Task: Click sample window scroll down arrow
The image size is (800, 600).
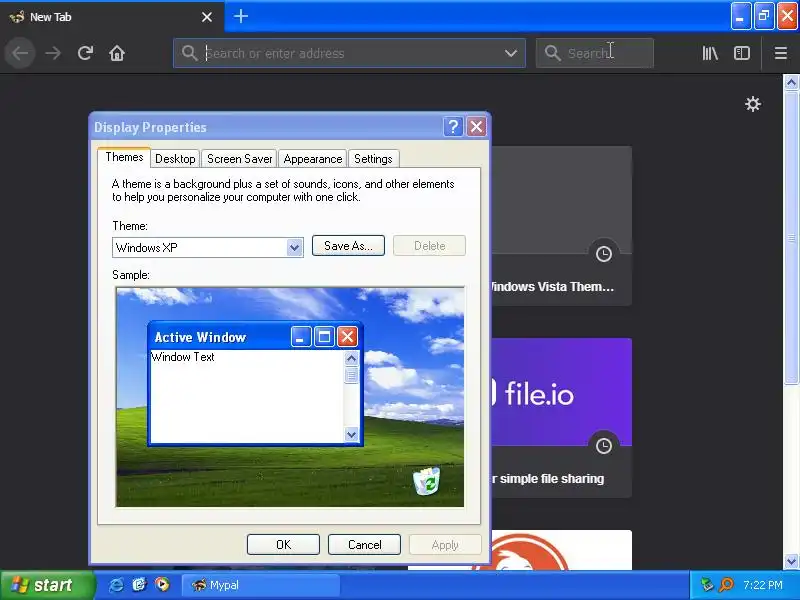Action: click(x=351, y=435)
